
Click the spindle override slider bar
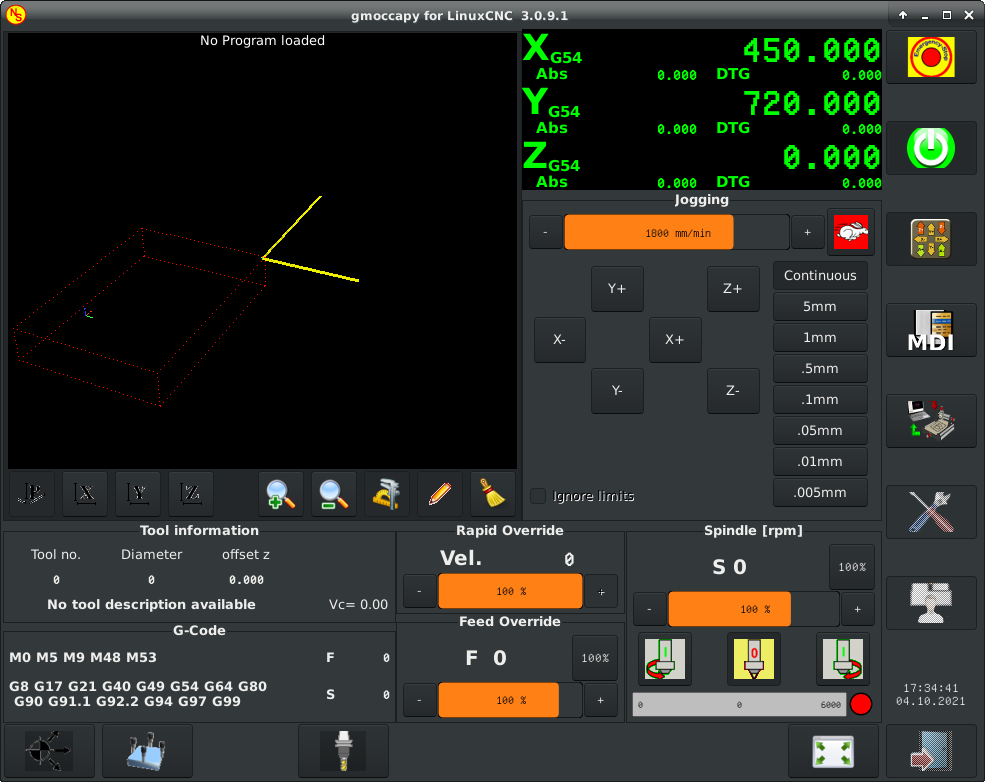point(754,609)
